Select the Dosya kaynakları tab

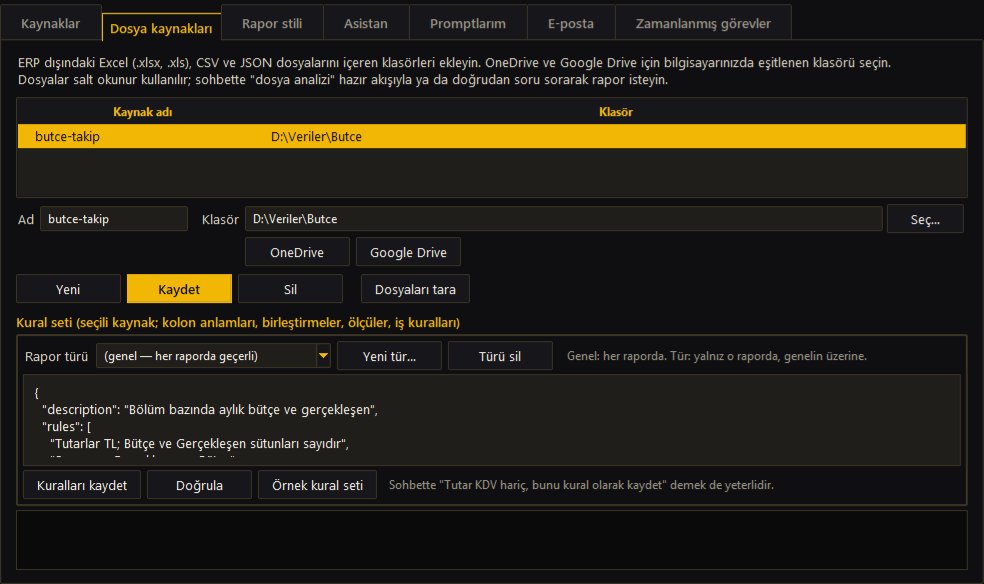point(161,28)
